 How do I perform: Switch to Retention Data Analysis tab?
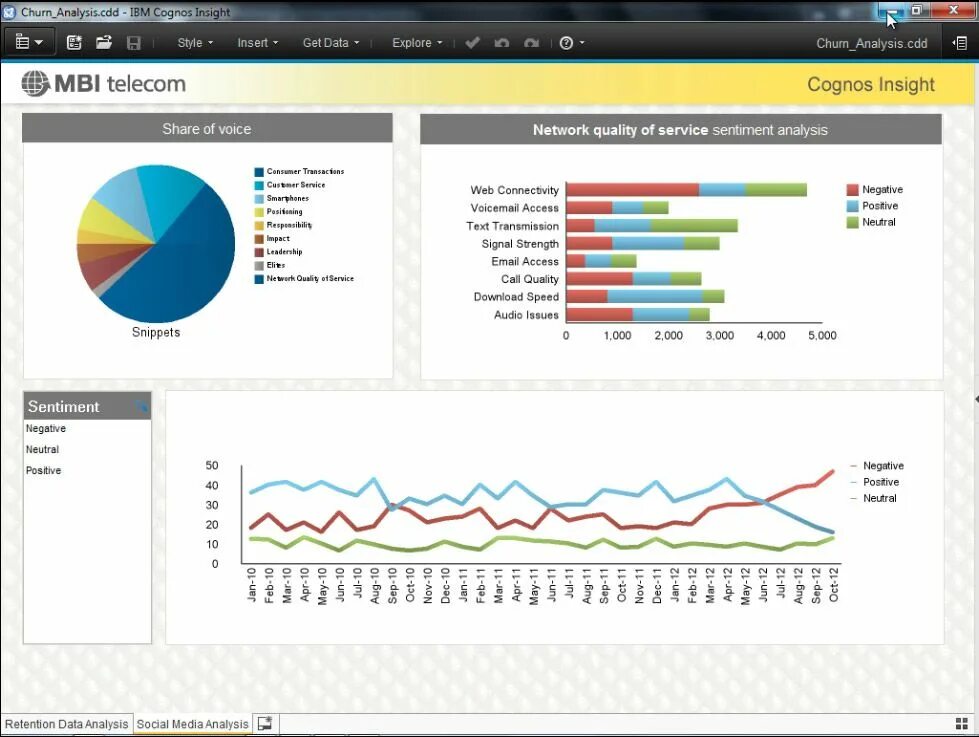(66, 724)
